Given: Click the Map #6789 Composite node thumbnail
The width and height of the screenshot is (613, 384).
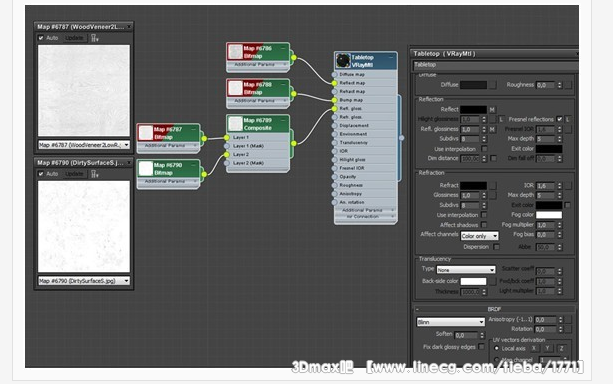Looking at the screenshot, I should pos(235,124).
